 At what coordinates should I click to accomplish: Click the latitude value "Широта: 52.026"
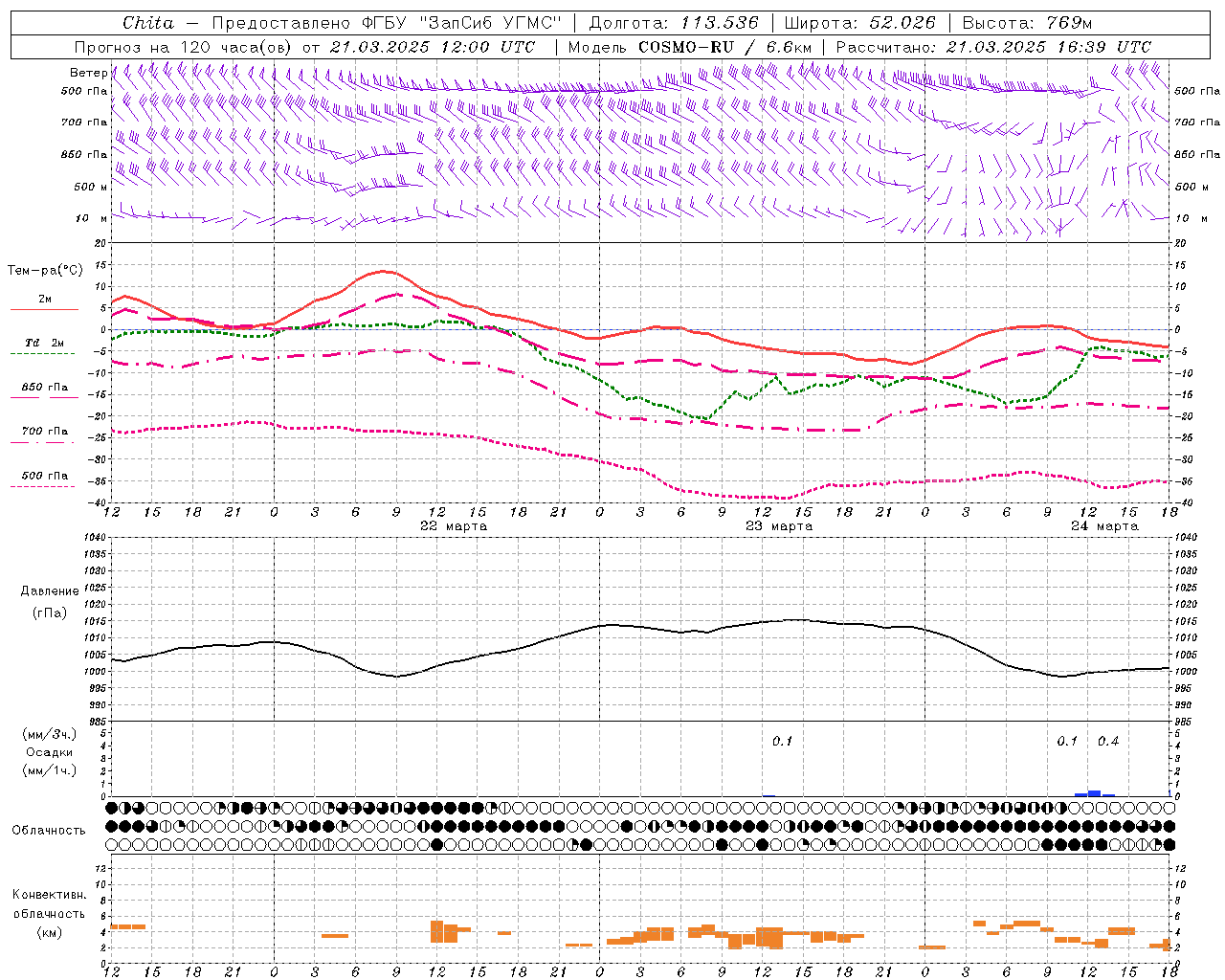click(859, 23)
